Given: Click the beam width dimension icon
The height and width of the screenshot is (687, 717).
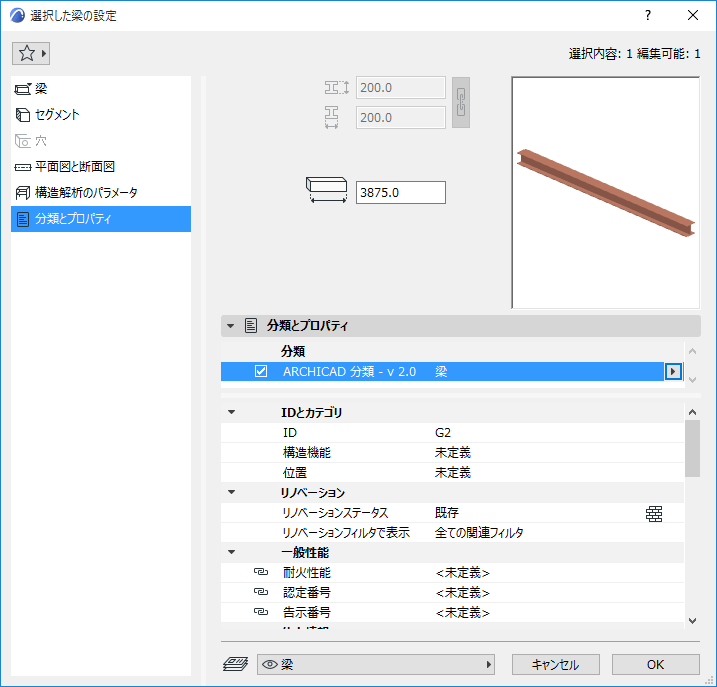Looking at the screenshot, I should (x=332, y=118).
